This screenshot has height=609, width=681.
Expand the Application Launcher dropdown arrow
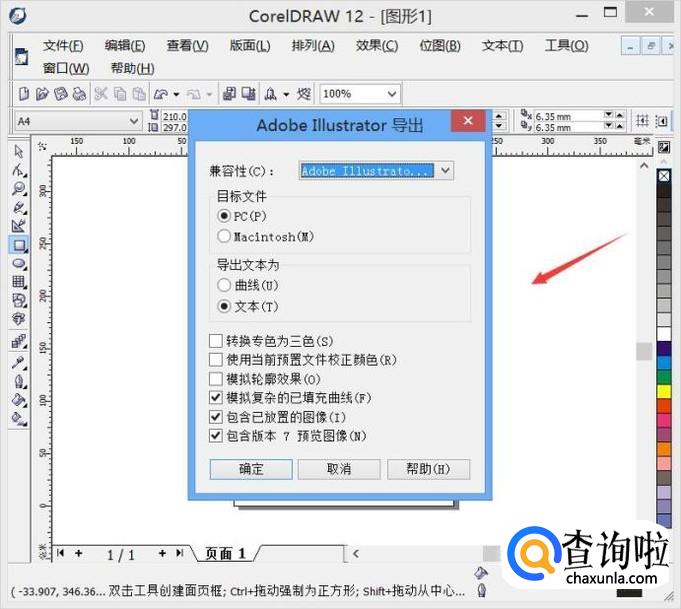(x=286, y=94)
